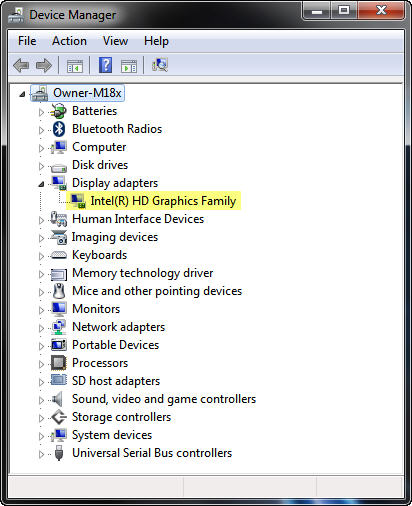Click the Portable Devices icon
This screenshot has height=506, width=412.
59,345
